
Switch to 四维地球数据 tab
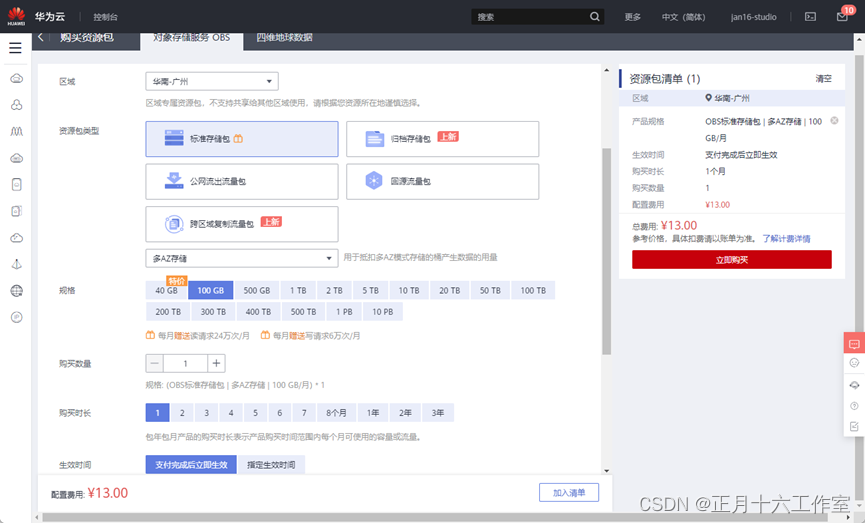click(x=284, y=38)
